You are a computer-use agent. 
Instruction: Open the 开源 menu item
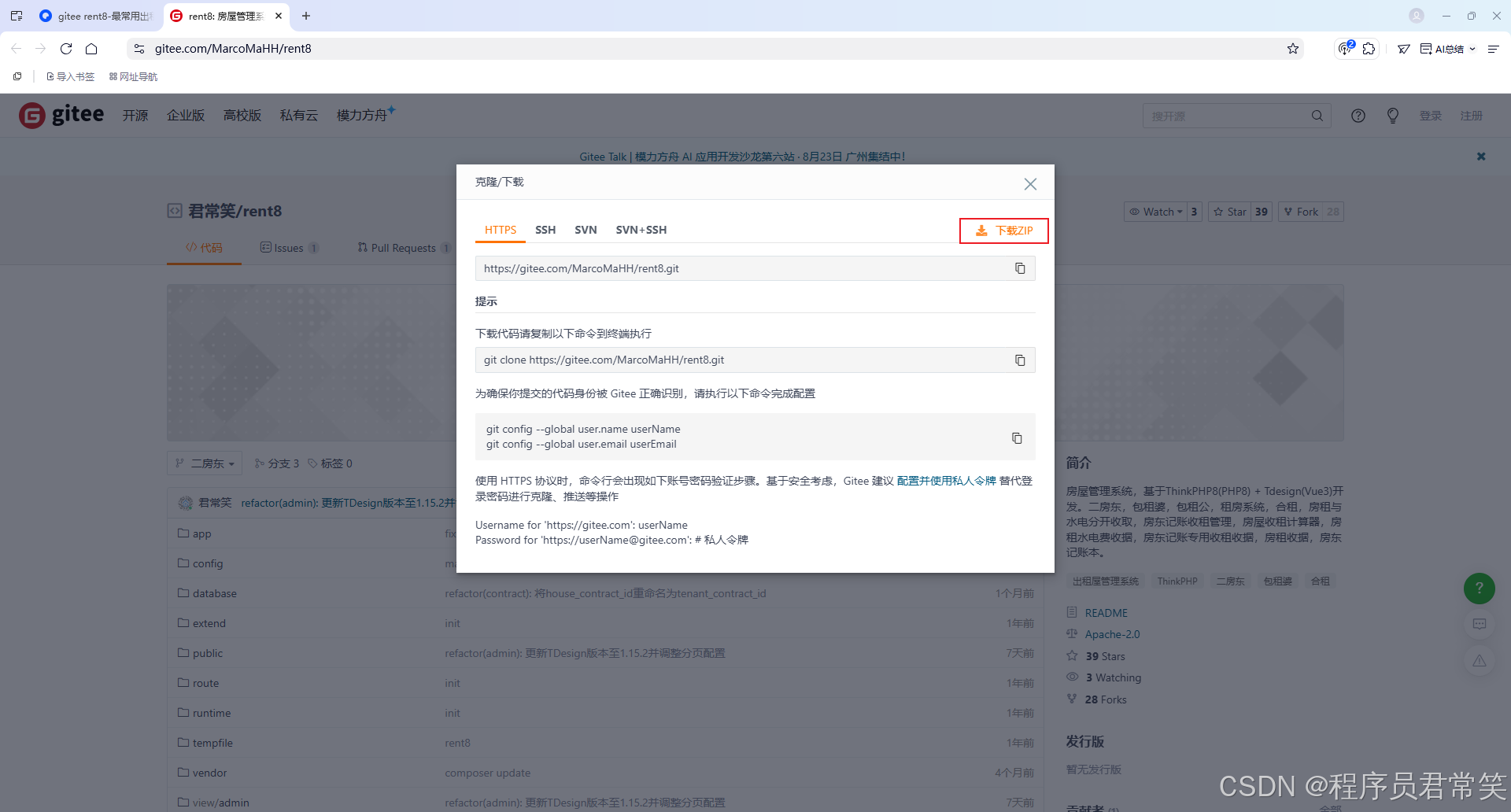tap(135, 116)
